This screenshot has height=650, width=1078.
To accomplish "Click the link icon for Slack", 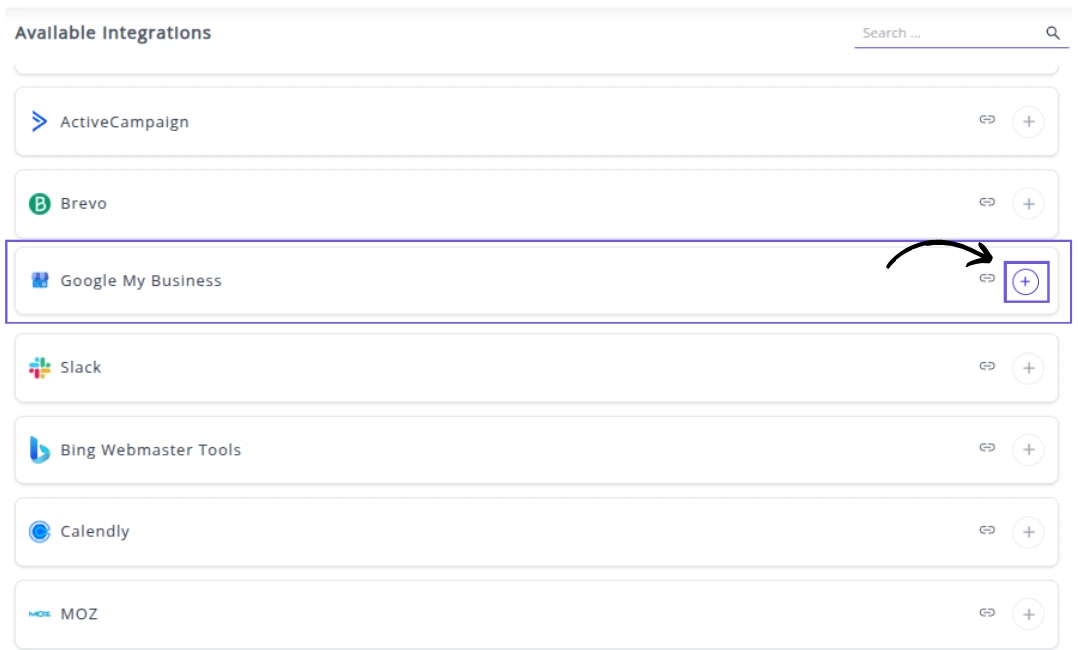I will 987,366.
